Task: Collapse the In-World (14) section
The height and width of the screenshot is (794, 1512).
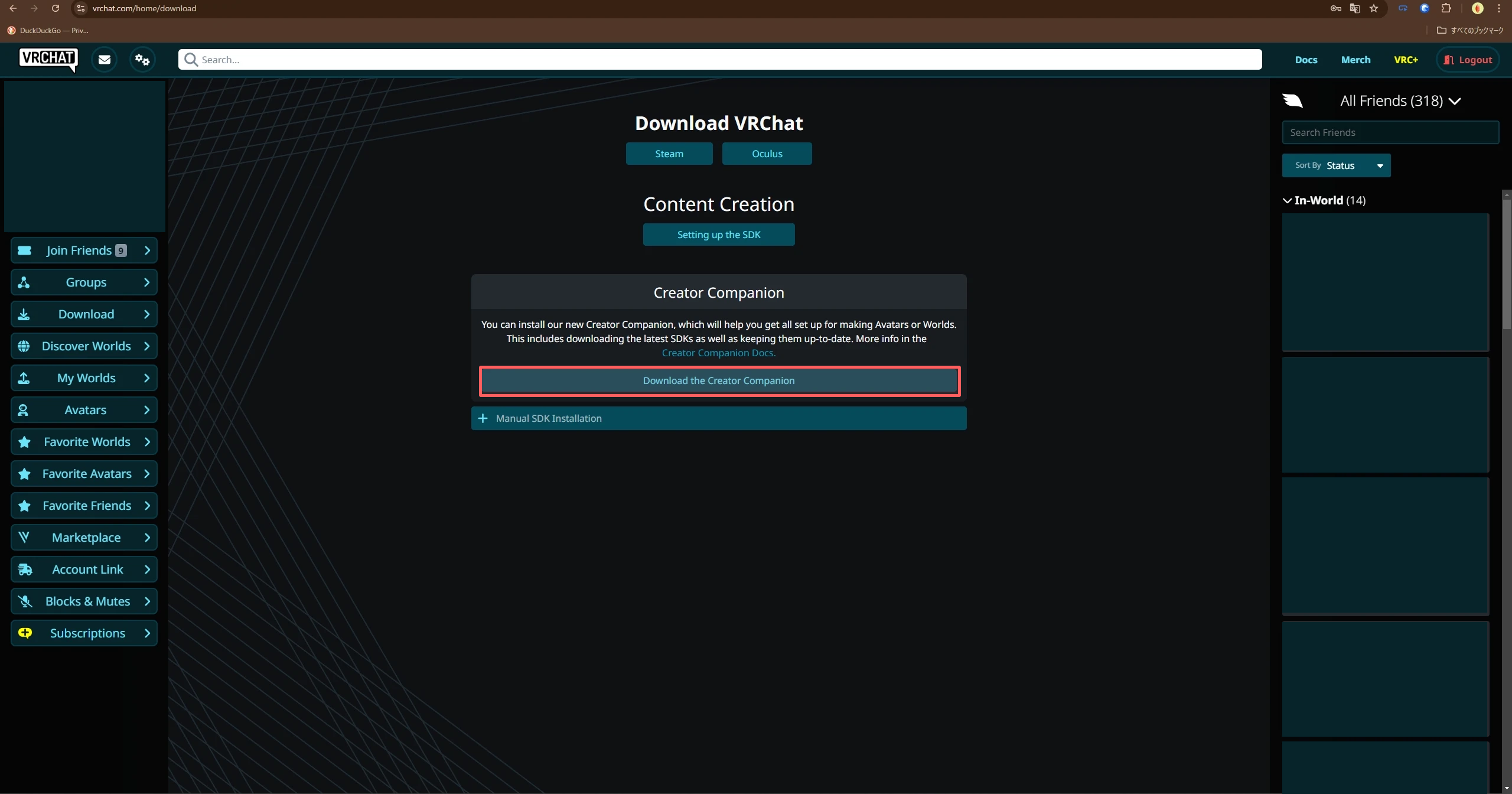Action: [1324, 200]
